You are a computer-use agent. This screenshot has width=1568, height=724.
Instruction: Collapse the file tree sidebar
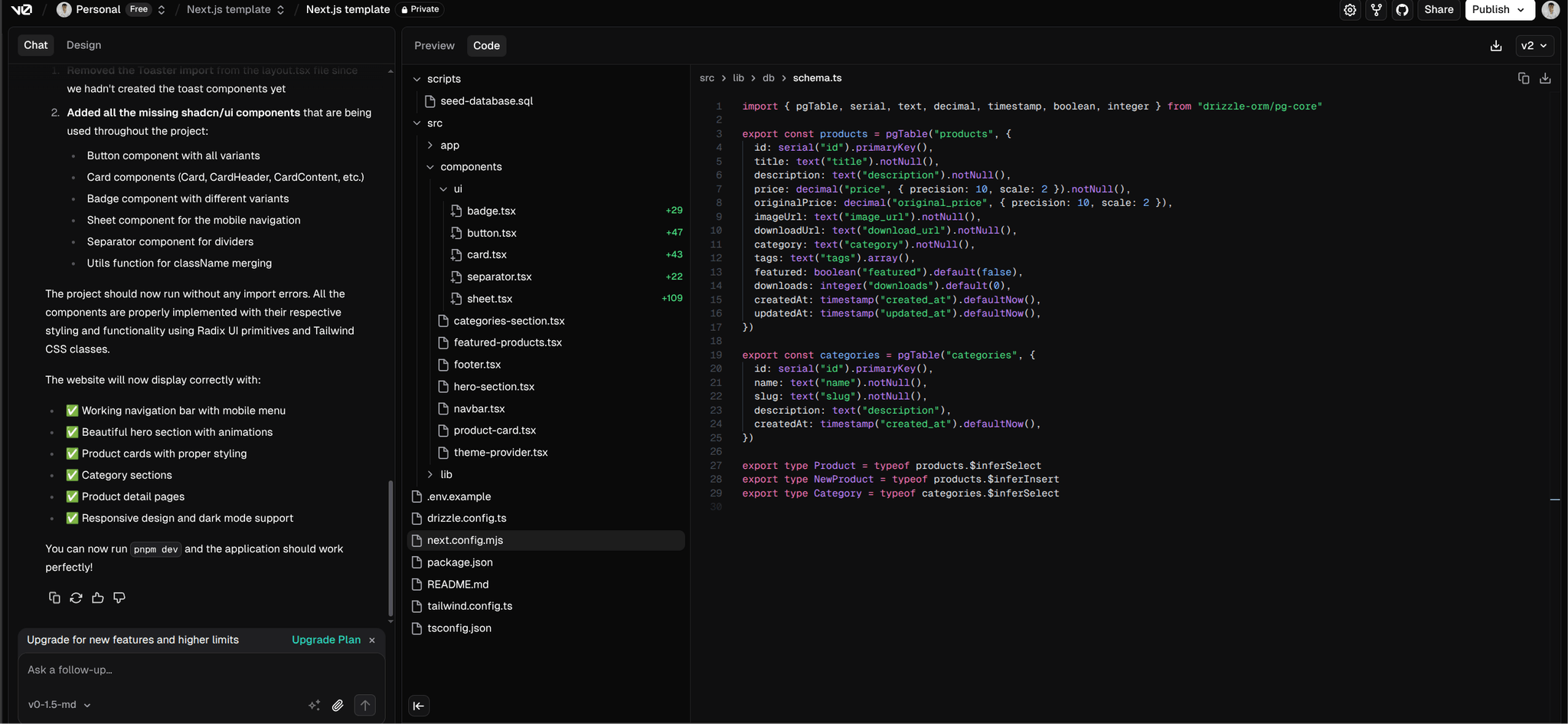pos(419,706)
